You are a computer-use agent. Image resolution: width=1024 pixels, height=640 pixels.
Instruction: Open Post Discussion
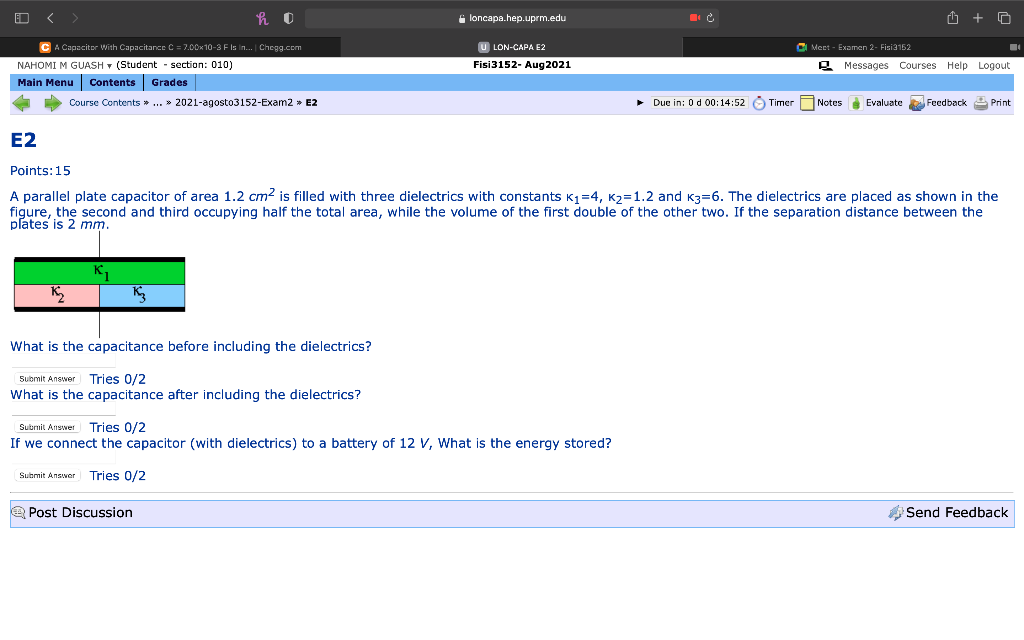tap(73, 512)
